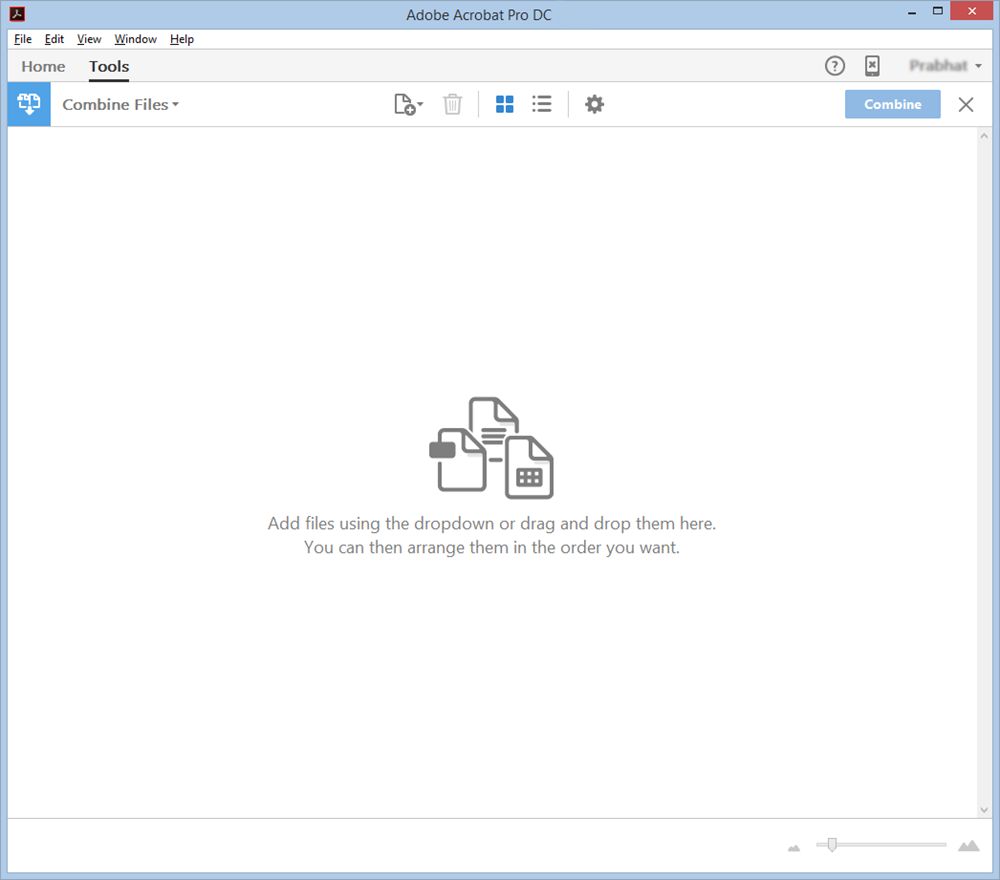Open the File menu
The image size is (1000, 880).
point(23,39)
